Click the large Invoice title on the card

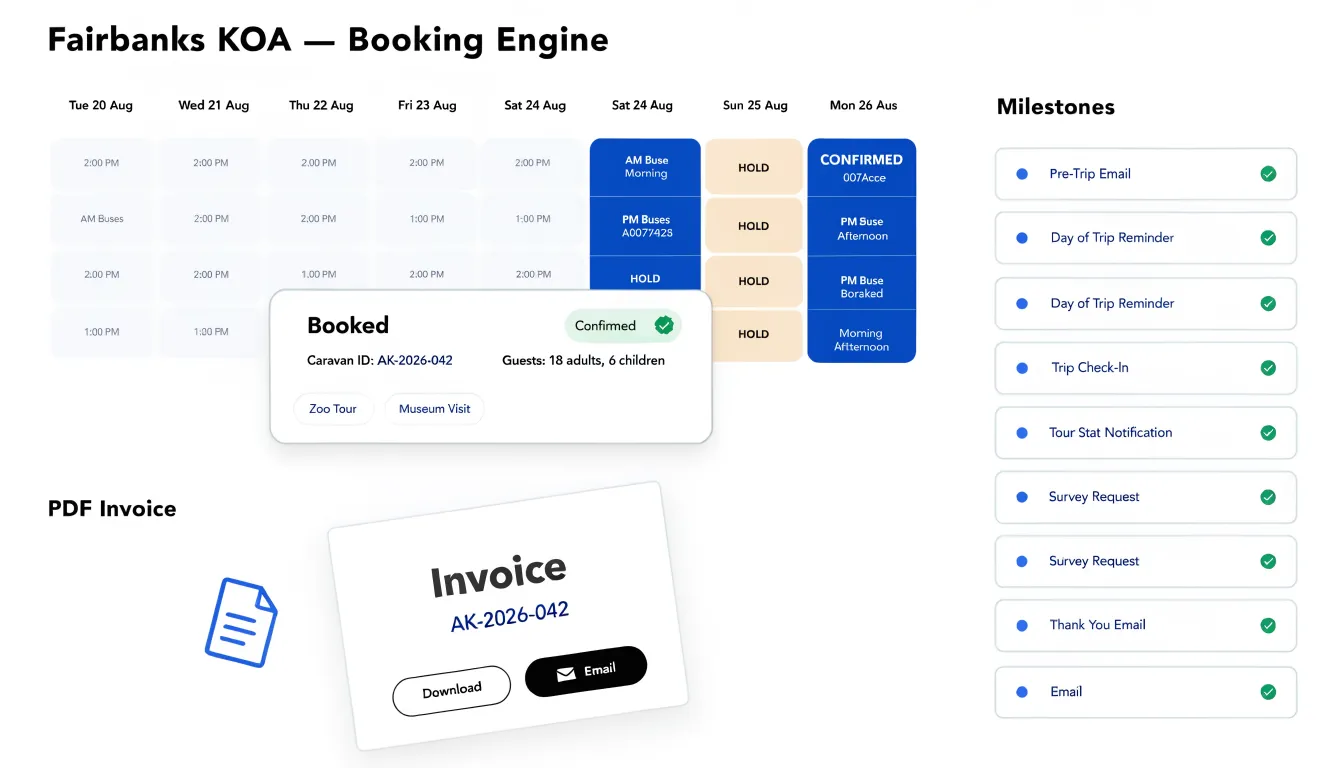coord(499,574)
